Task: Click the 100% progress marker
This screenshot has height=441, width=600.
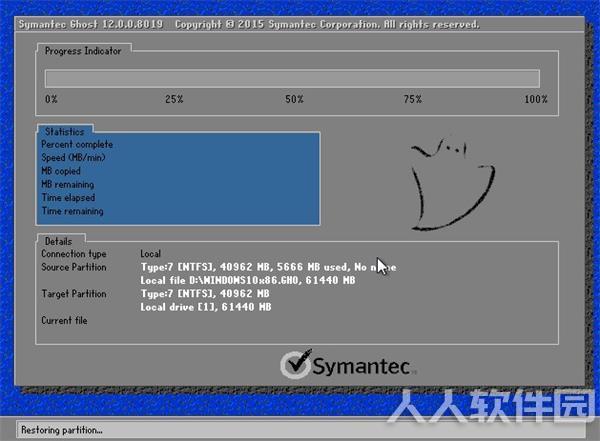Action: coord(536,99)
